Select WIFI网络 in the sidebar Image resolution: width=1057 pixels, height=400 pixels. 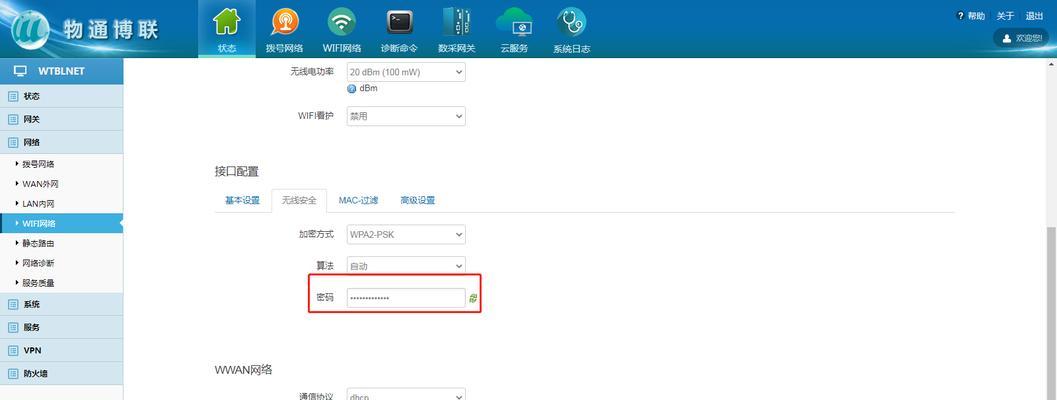pos(61,223)
